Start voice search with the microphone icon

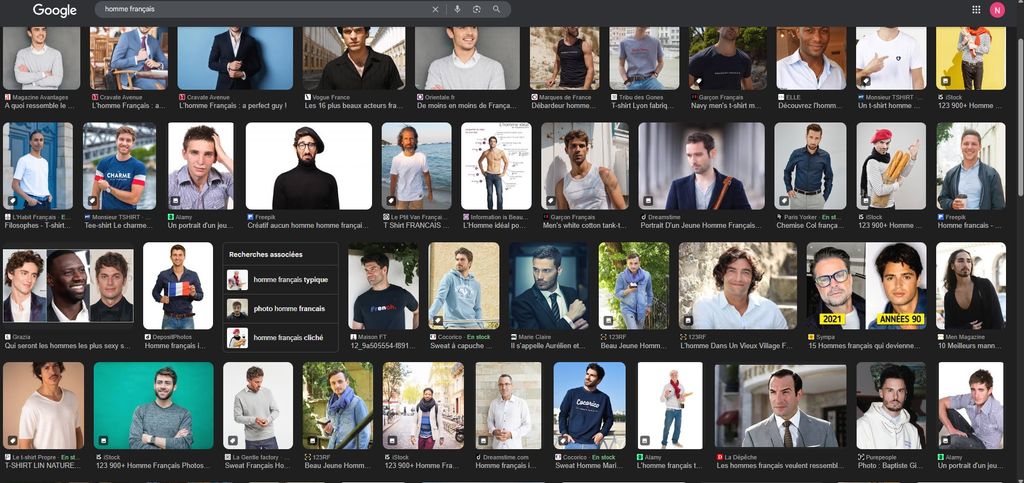[457, 10]
